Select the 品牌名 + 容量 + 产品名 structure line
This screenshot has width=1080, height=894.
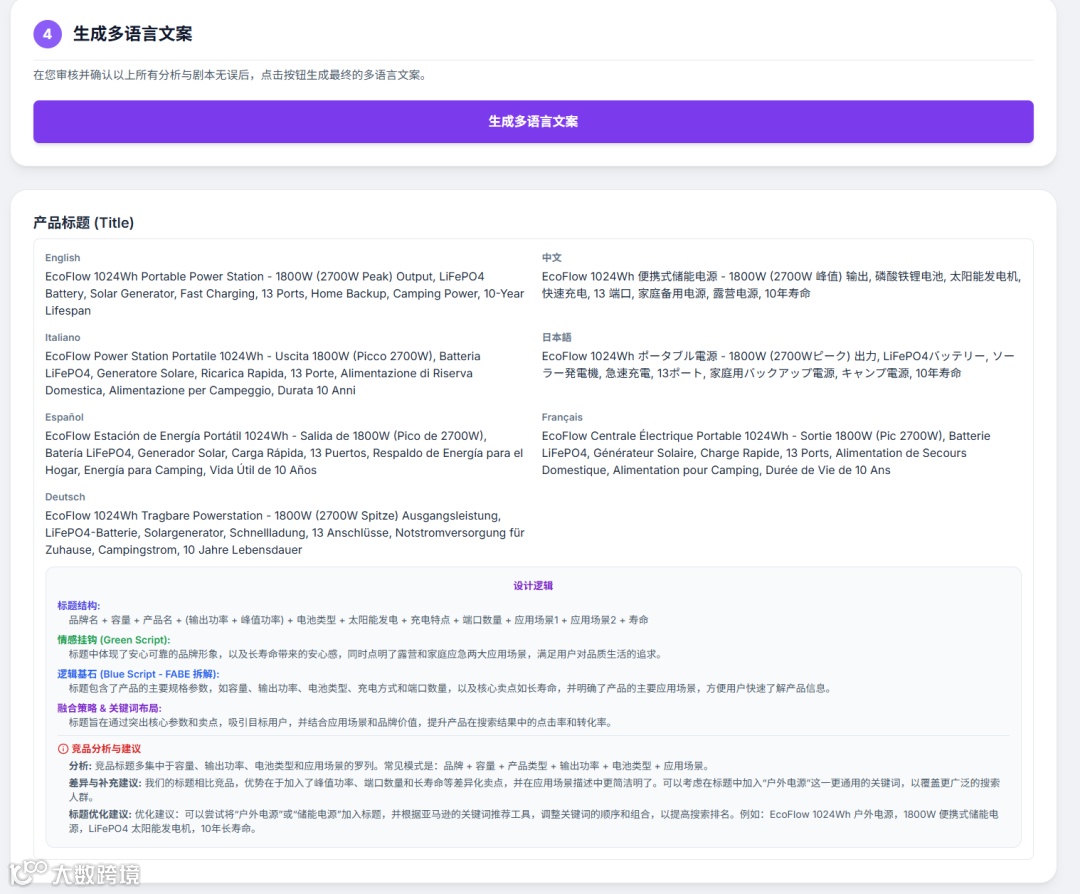tap(358, 620)
